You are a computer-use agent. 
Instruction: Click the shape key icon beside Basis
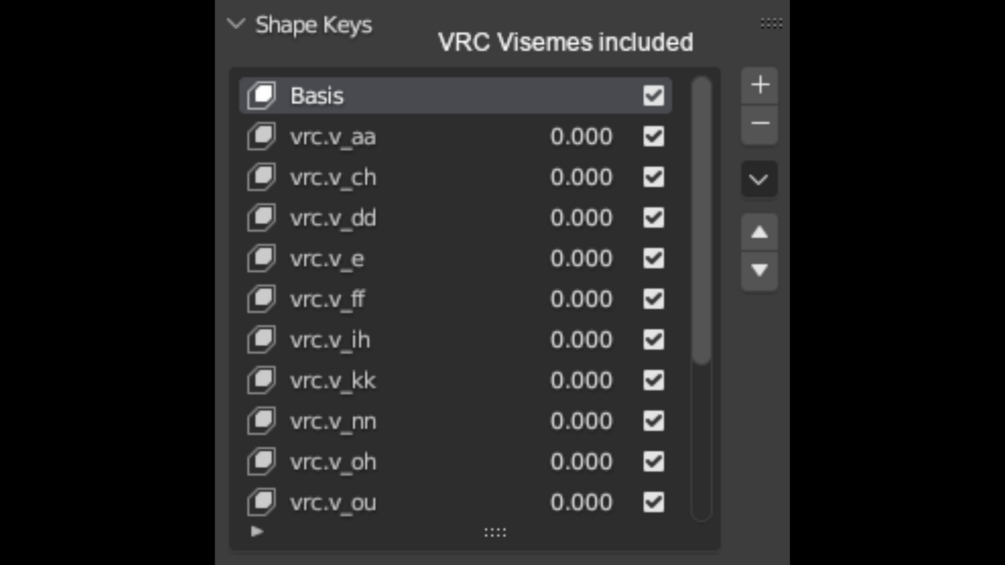pos(261,96)
